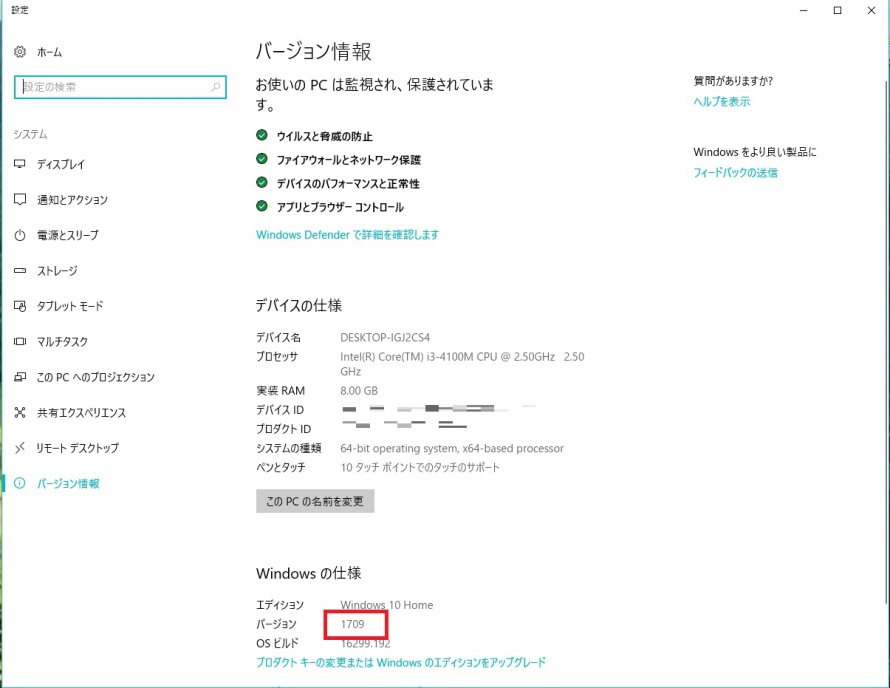Click the Windows 10 Home edition value

(387, 605)
